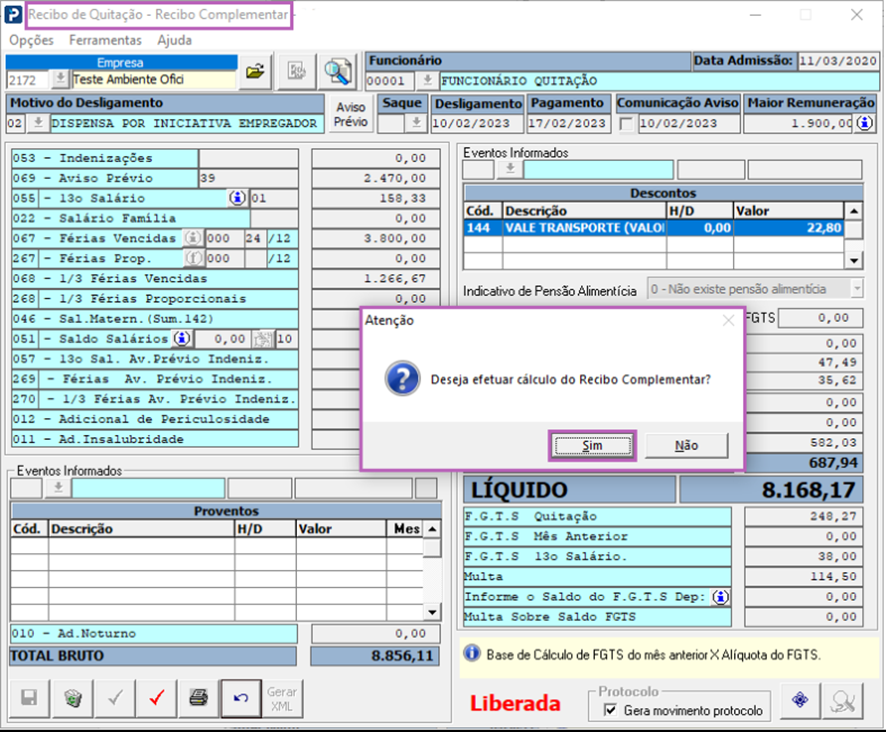Click the info icon beside 13o Salário
886x732 pixels.
coord(237,198)
